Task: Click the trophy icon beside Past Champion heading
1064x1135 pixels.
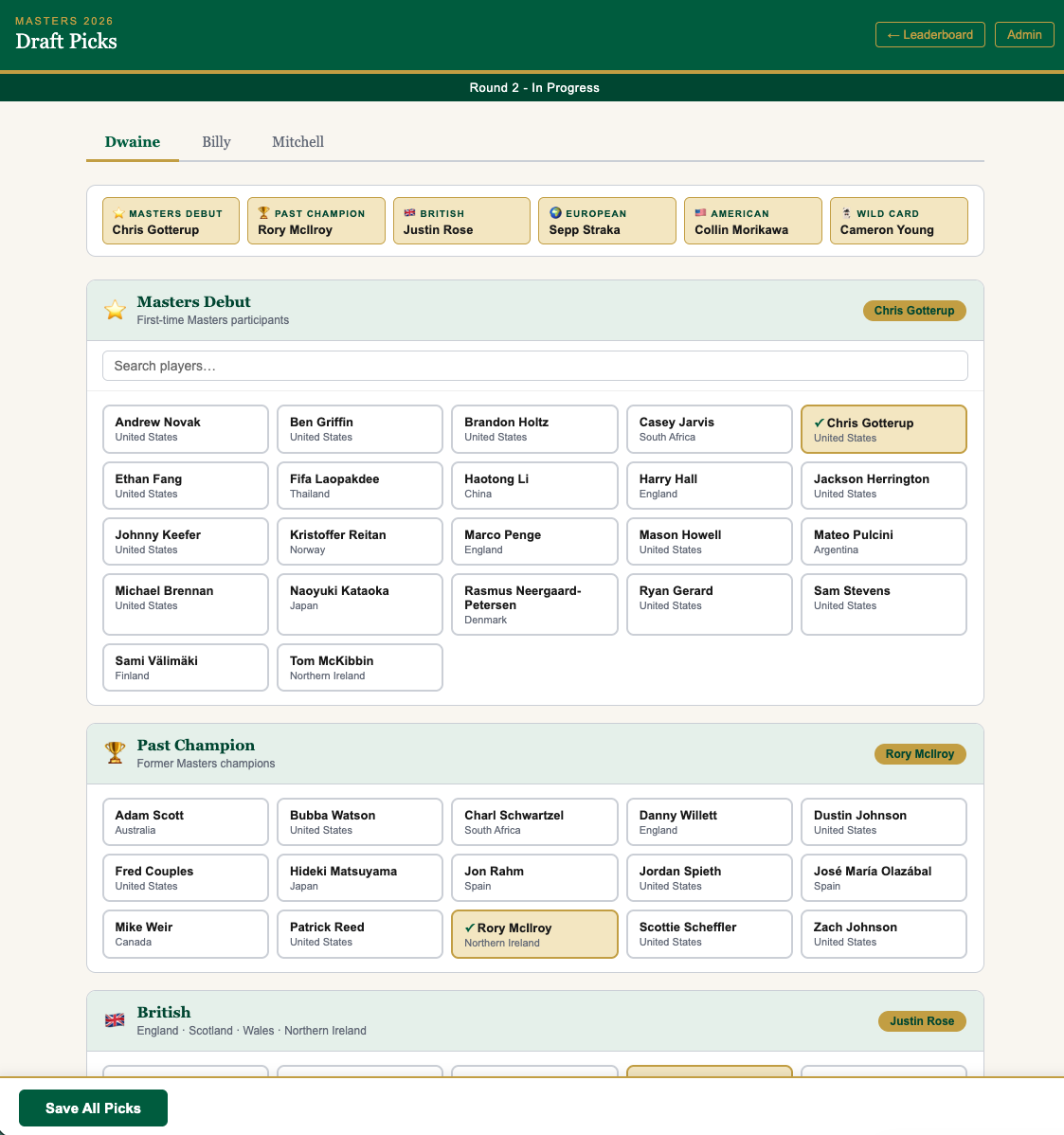Action: coord(115,752)
